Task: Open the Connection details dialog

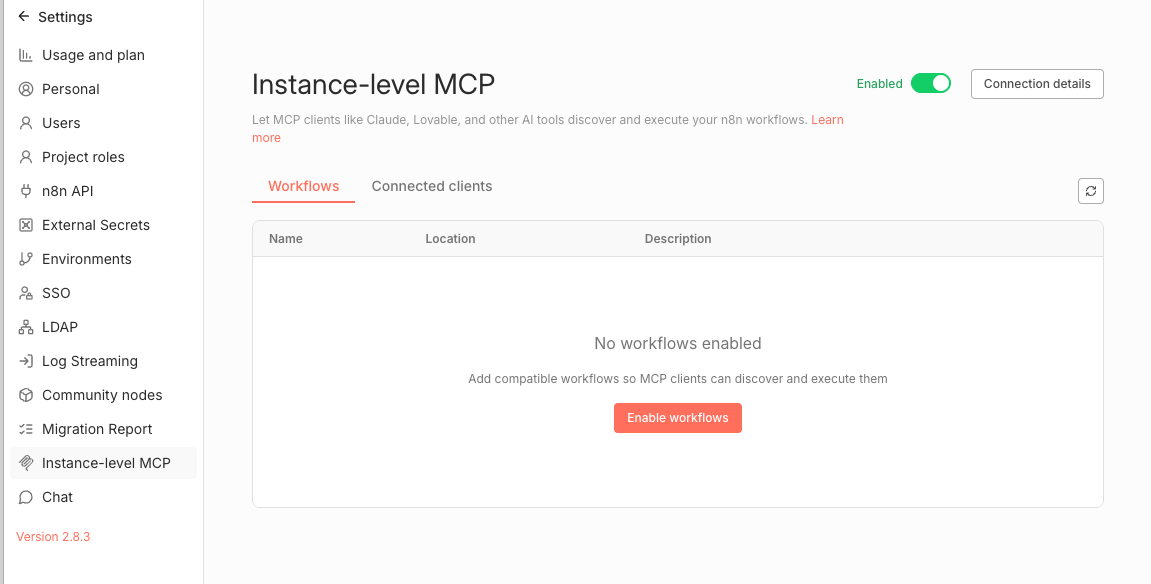Action: pyautogui.click(x=1037, y=84)
